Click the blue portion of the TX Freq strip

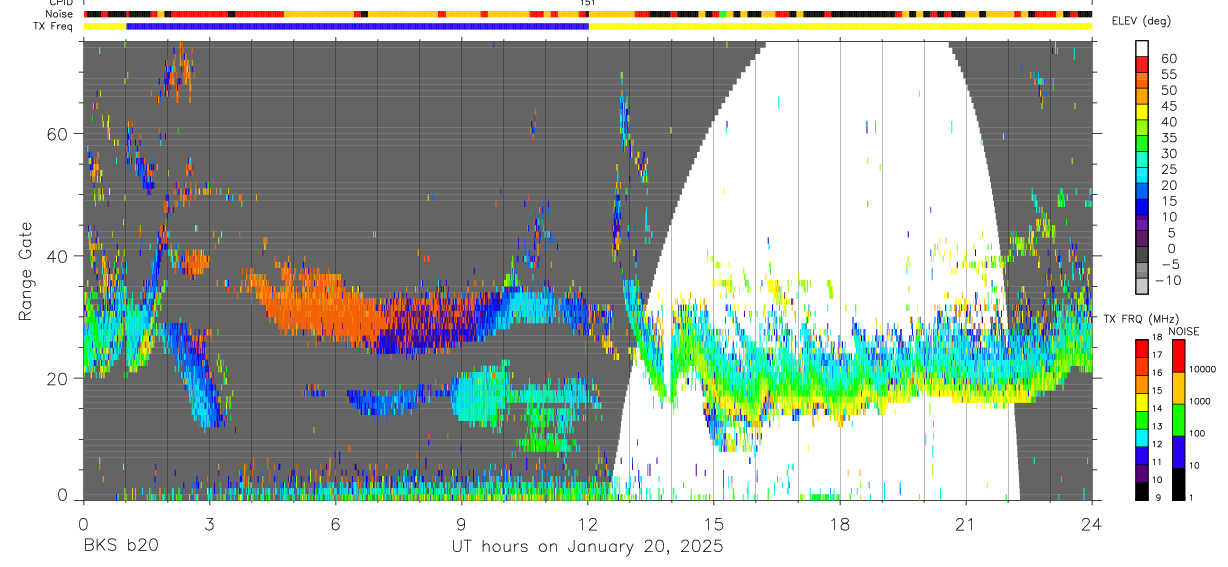(357, 26)
